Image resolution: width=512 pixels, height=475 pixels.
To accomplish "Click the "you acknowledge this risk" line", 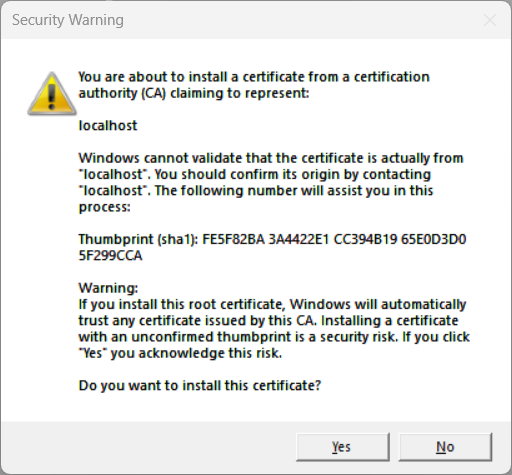I will (x=180, y=353).
